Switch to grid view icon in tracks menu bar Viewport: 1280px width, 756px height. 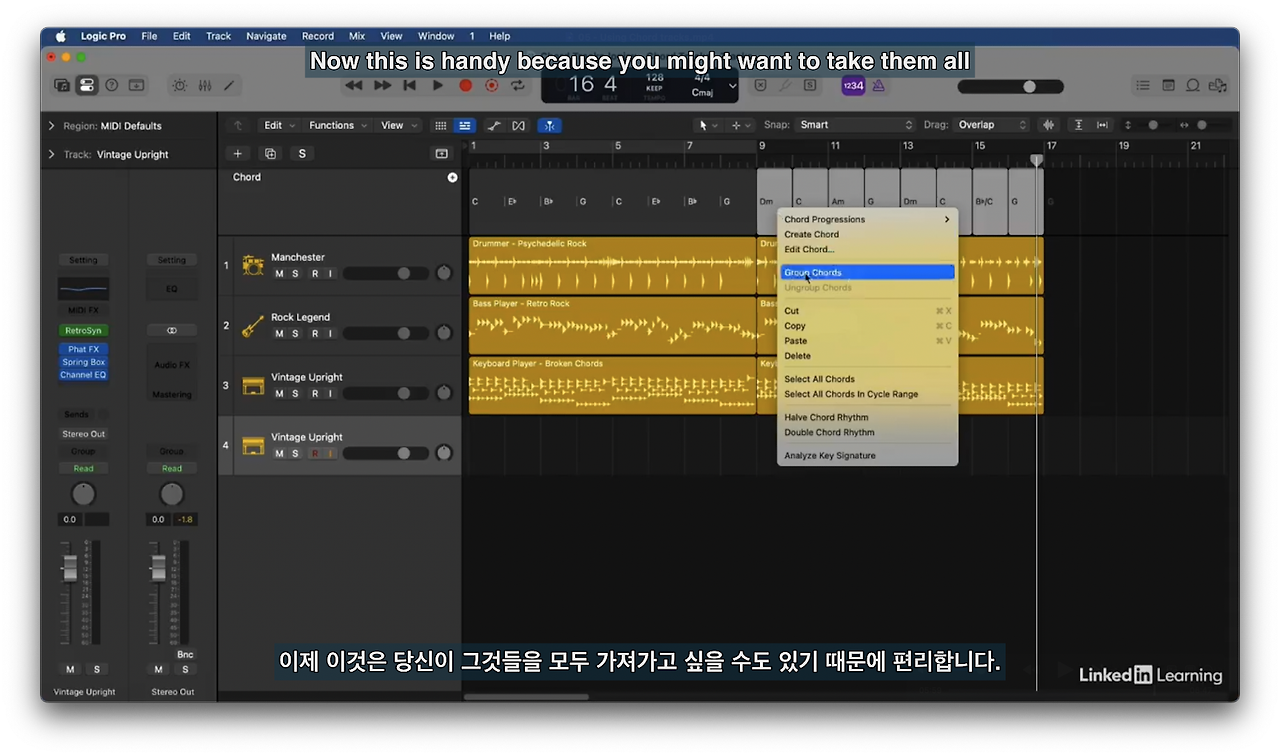click(441, 125)
